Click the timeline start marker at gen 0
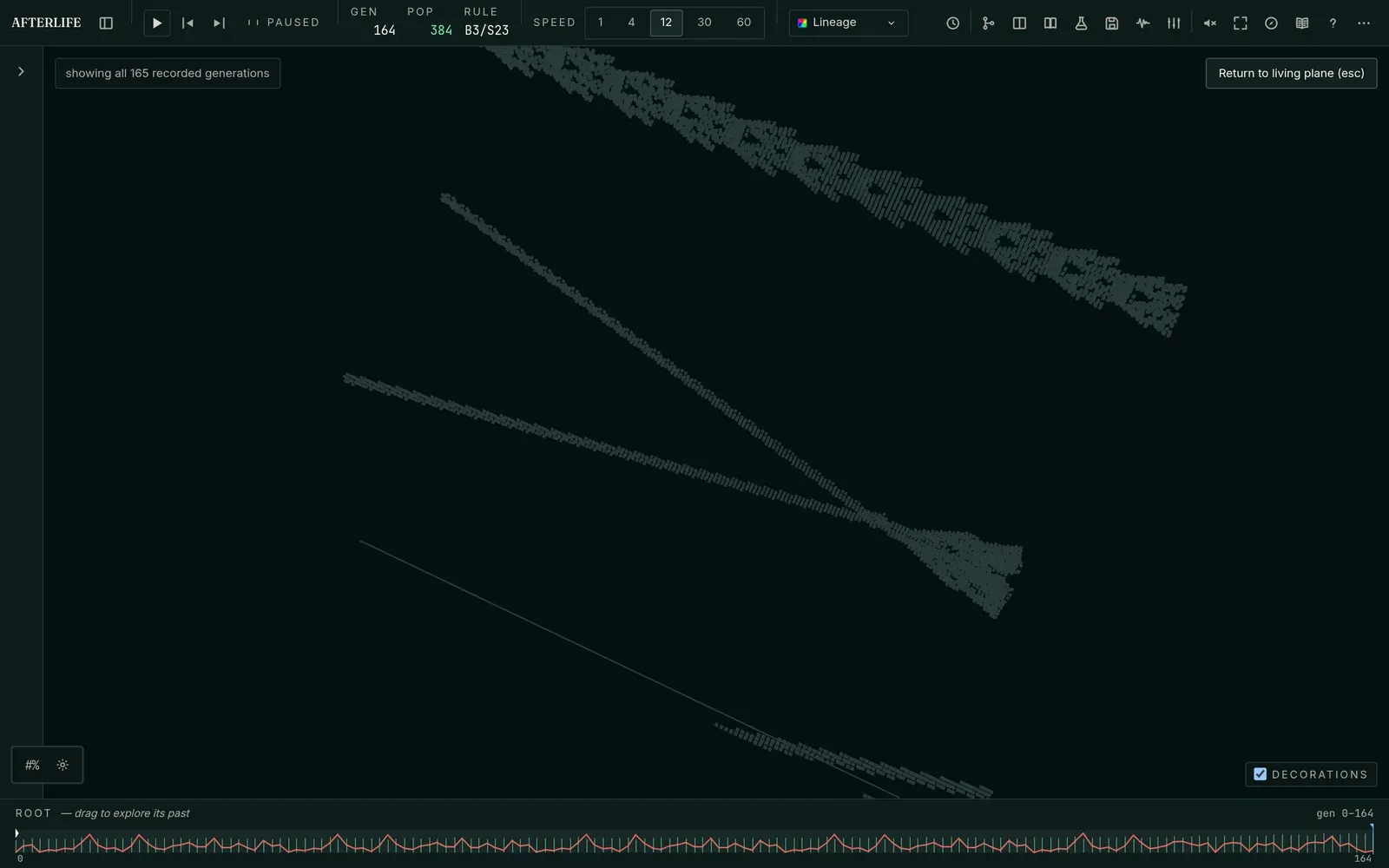1389x868 pixels. pyautogui.click(x=16, y=834)
